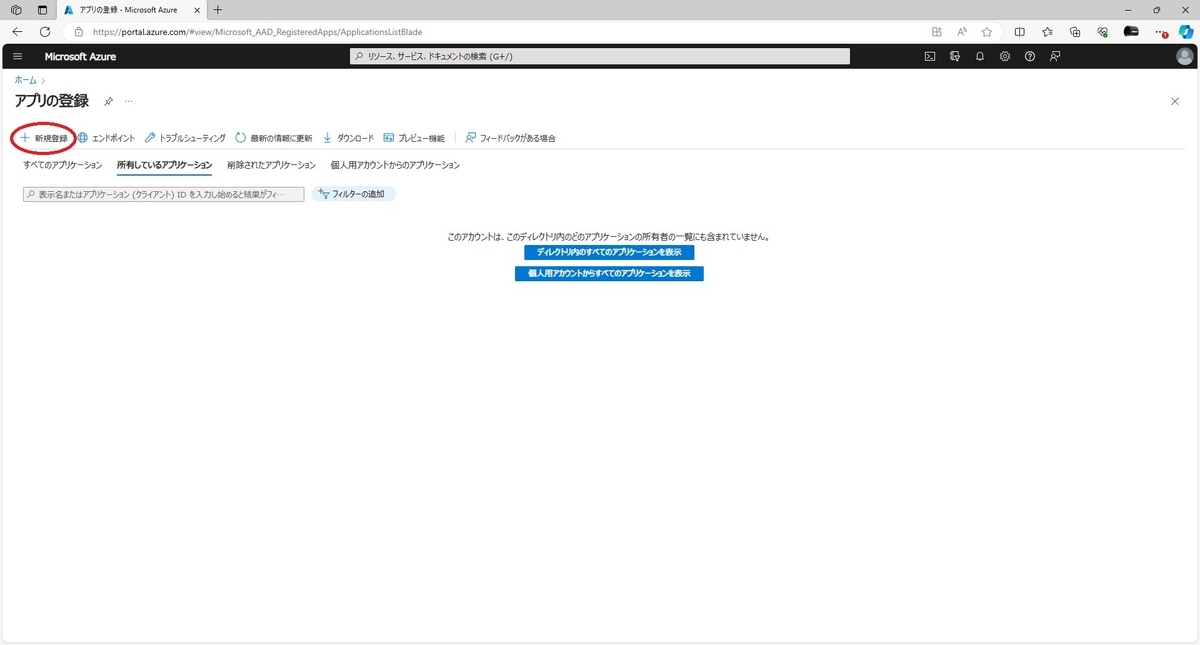The image size is (1200, 645).
Task: Open Copilot in Azure from the top bar
Action: (x=955, y=56)
